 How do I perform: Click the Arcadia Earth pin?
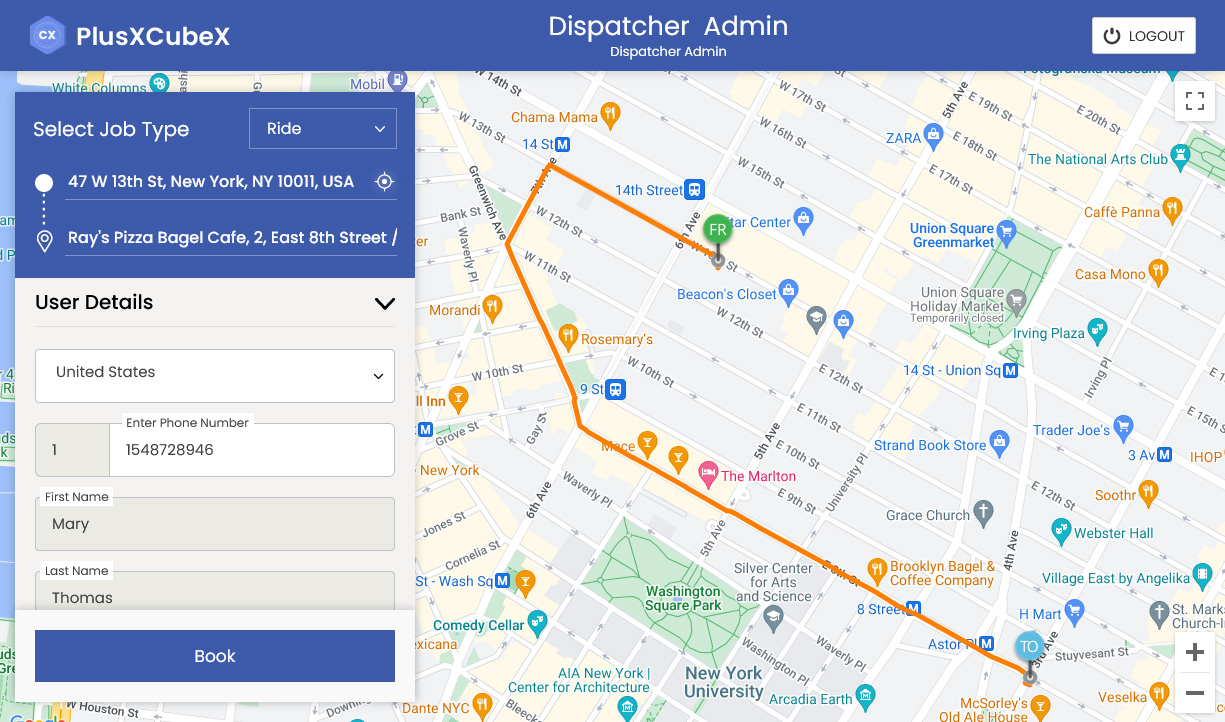pos(867,696)
